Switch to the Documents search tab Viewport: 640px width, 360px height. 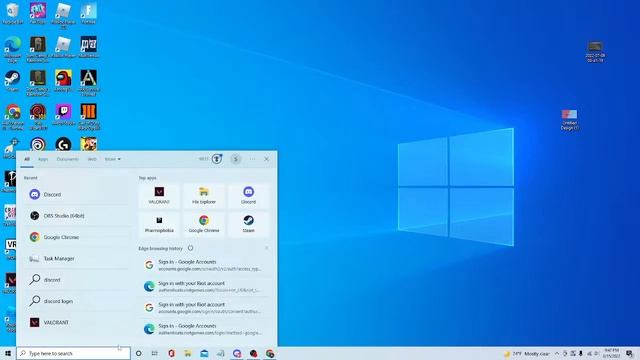pos(67,159)
